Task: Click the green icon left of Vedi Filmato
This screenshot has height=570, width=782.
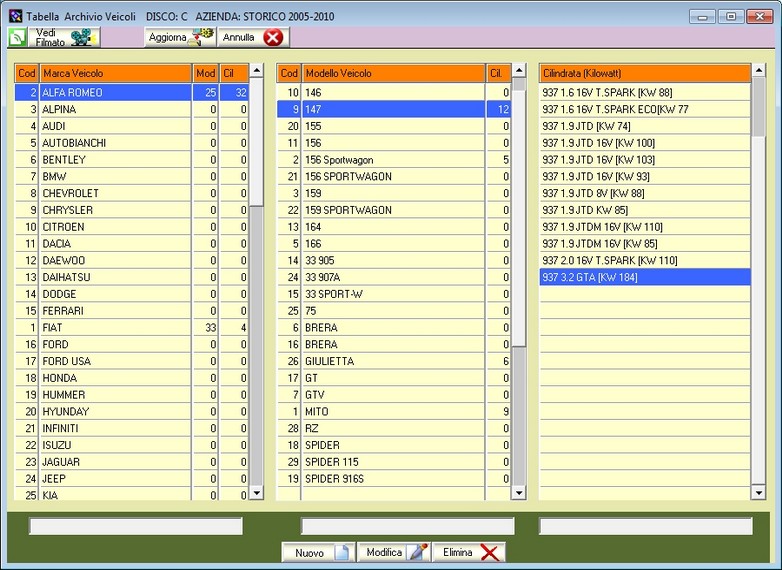Action: [17, 37]
